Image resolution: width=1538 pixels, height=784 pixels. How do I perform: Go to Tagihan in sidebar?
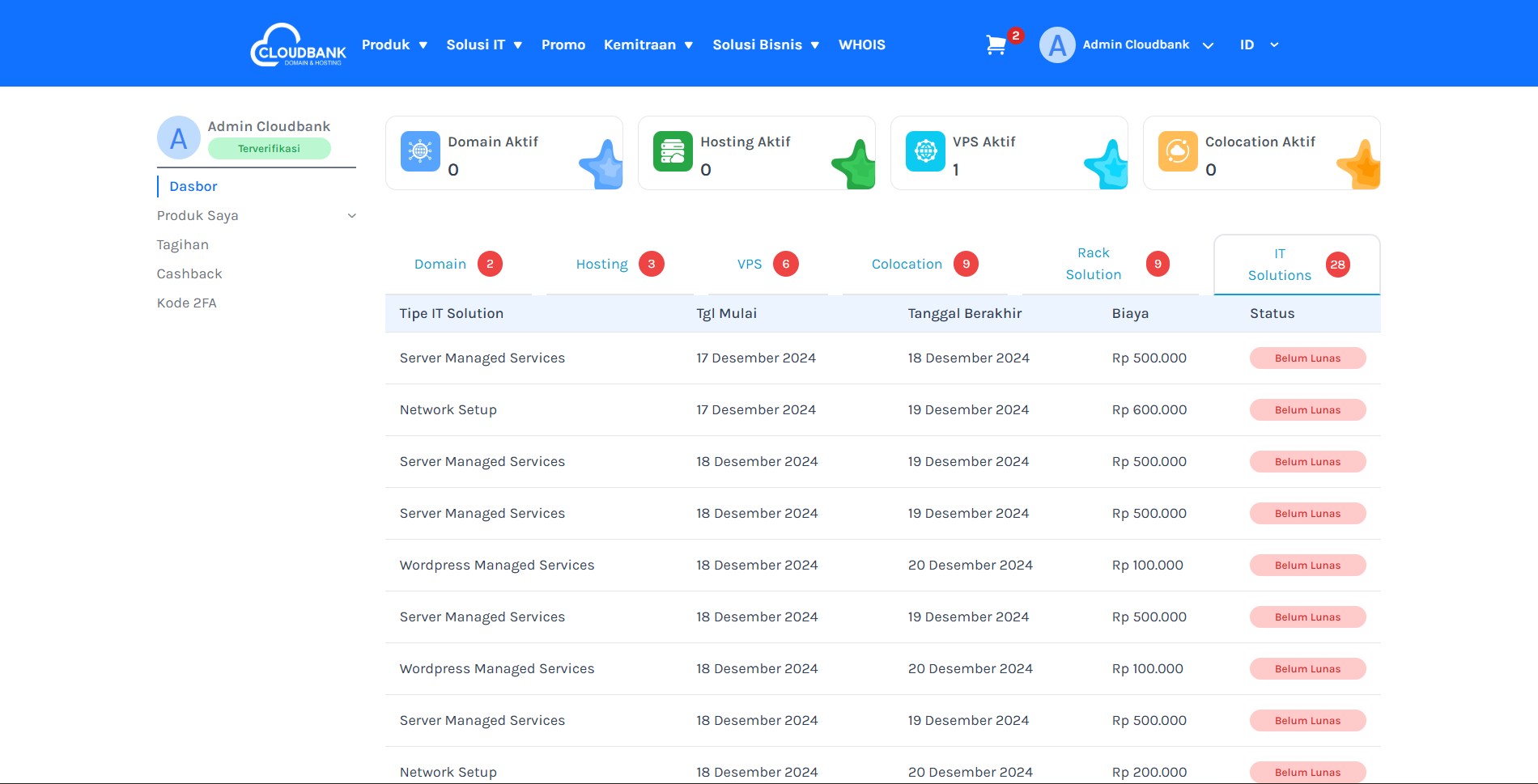pos(183,245)
